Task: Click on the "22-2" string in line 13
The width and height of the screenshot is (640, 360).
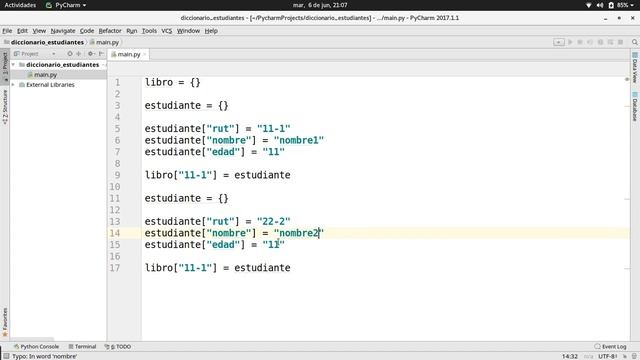Action: click(x=273, y=221)
